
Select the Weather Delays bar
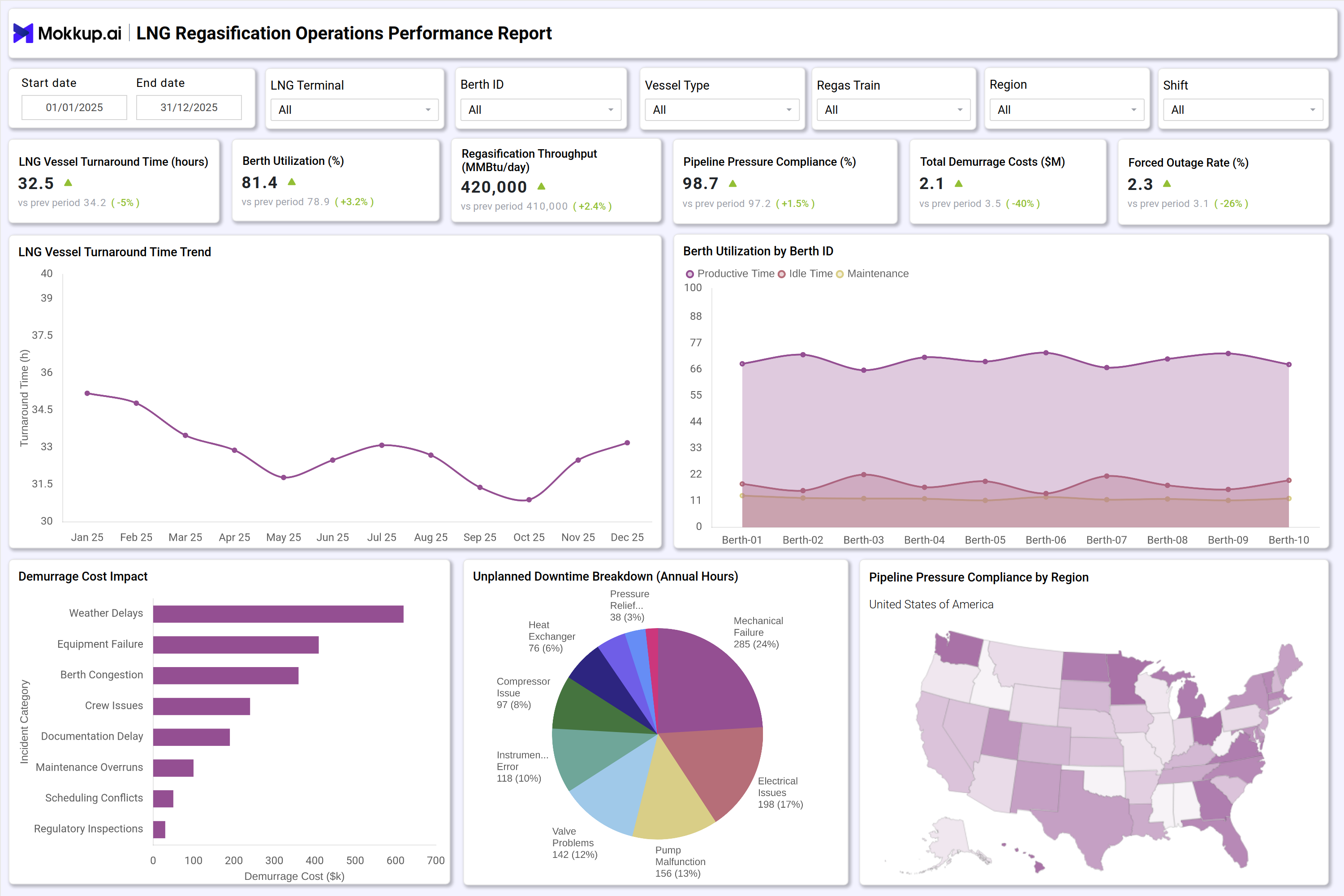278,614
